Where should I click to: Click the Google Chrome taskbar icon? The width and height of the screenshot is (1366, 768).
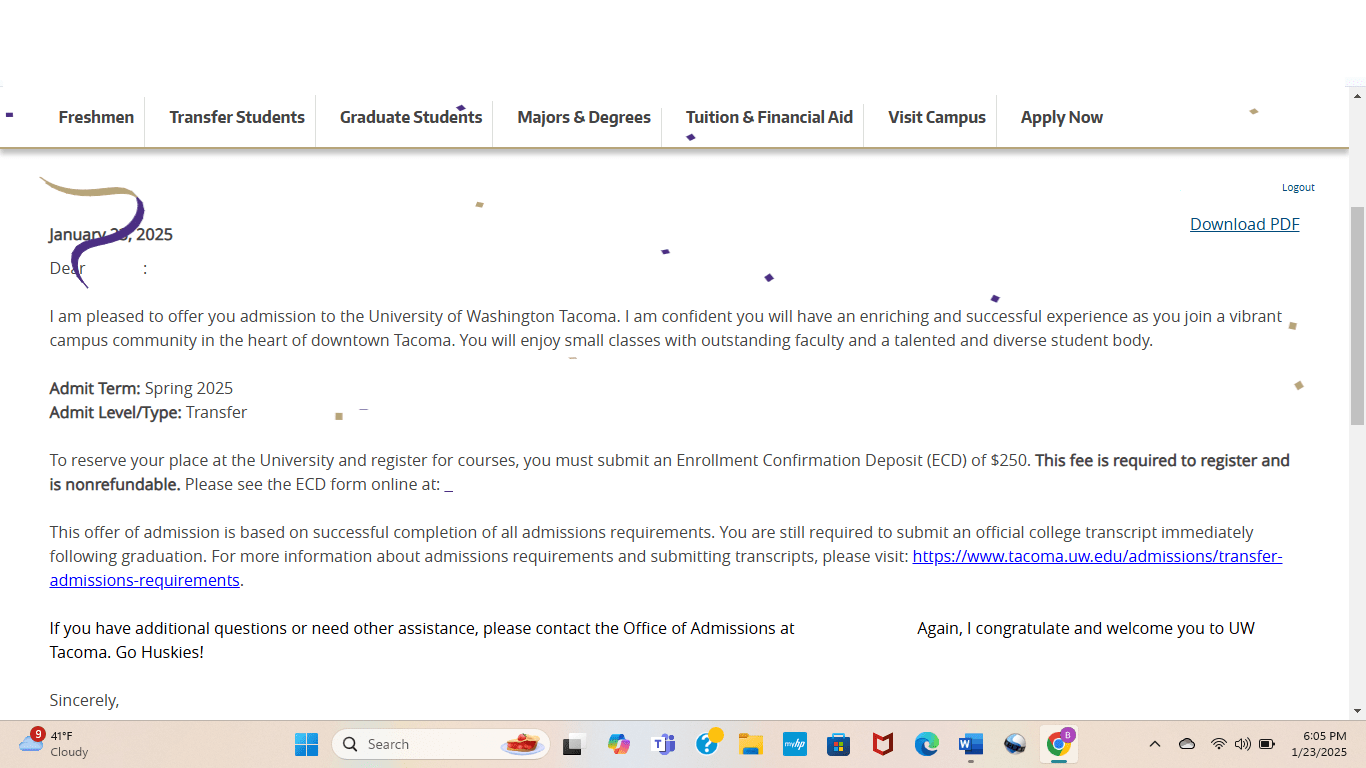click(1058, 744)
